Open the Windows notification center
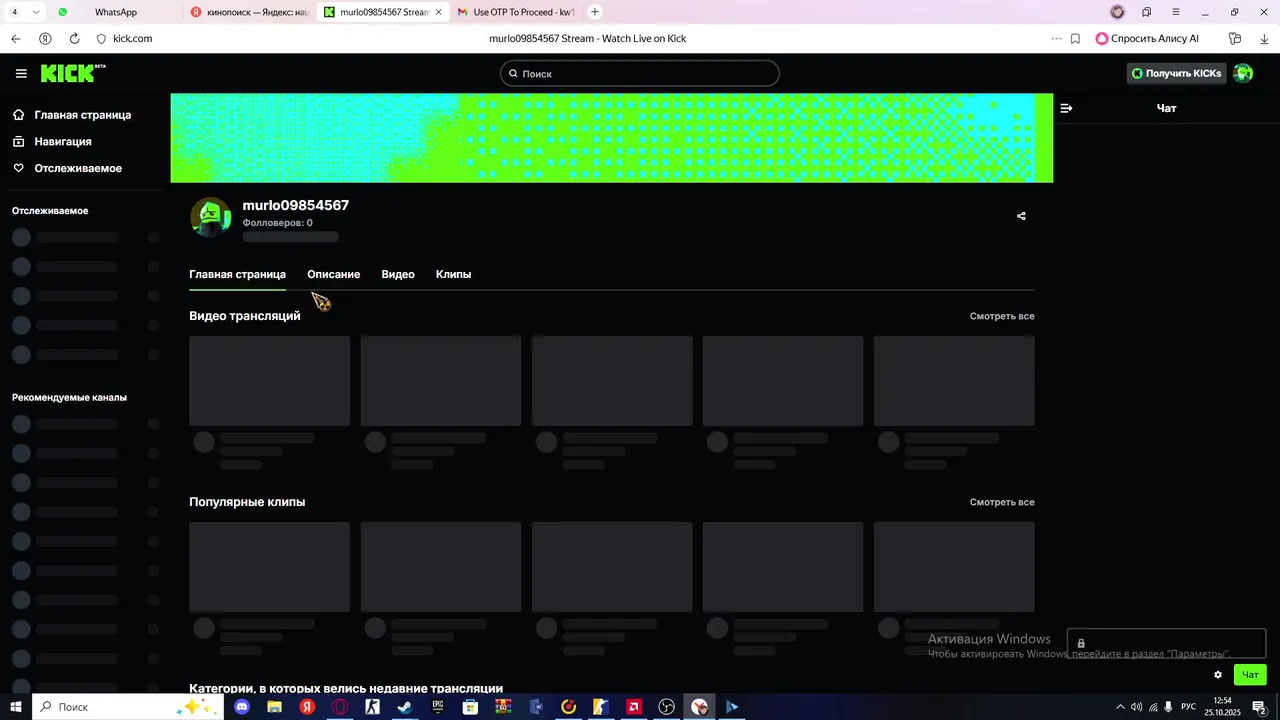This screenshot has width=1280, height=720. tap(1260, 706)
